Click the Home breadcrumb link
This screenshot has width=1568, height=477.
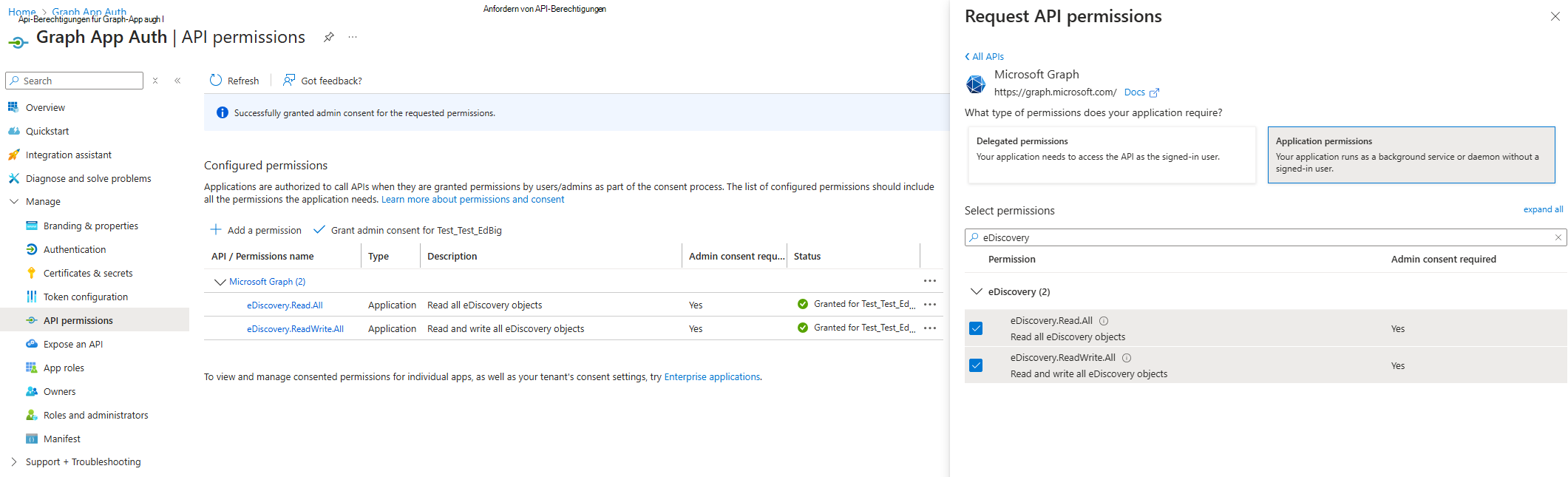[x=21, y=12]
